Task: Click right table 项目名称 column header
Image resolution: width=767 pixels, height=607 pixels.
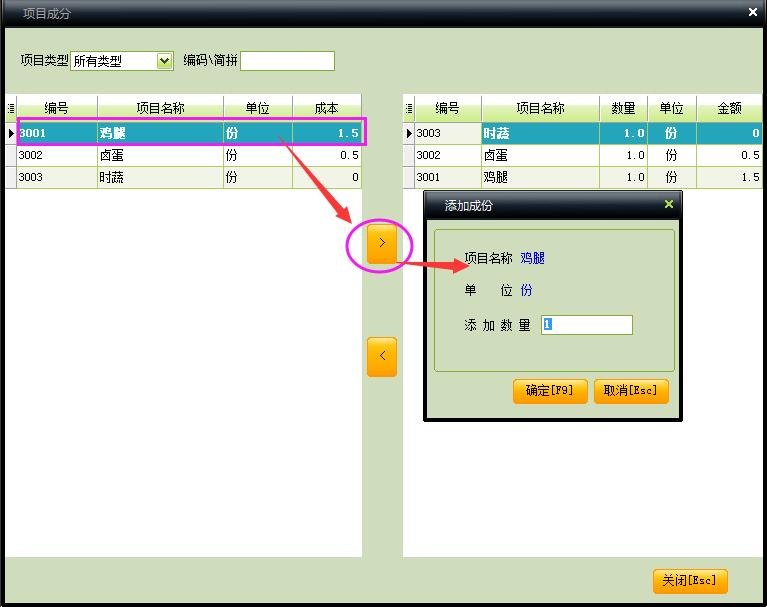Action: pos(541,108)
